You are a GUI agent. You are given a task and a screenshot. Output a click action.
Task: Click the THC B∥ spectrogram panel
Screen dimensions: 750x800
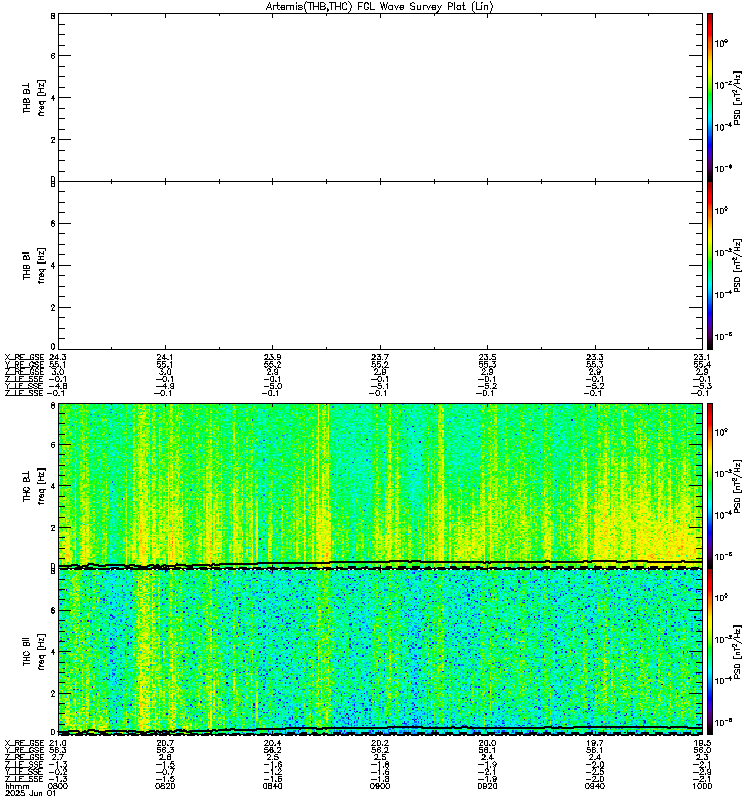381,652
